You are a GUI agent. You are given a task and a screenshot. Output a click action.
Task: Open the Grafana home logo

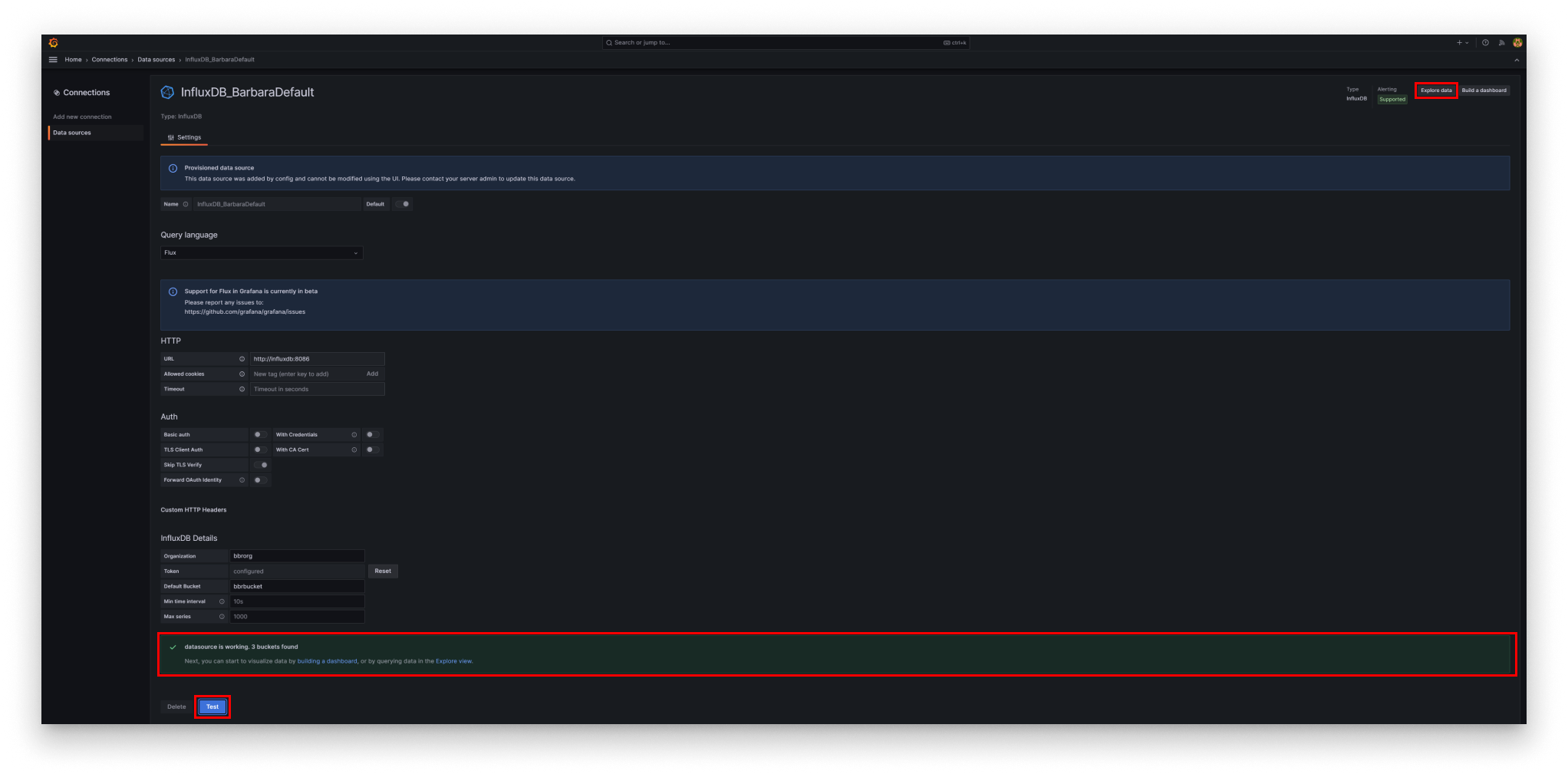click(x=54, y=43)
